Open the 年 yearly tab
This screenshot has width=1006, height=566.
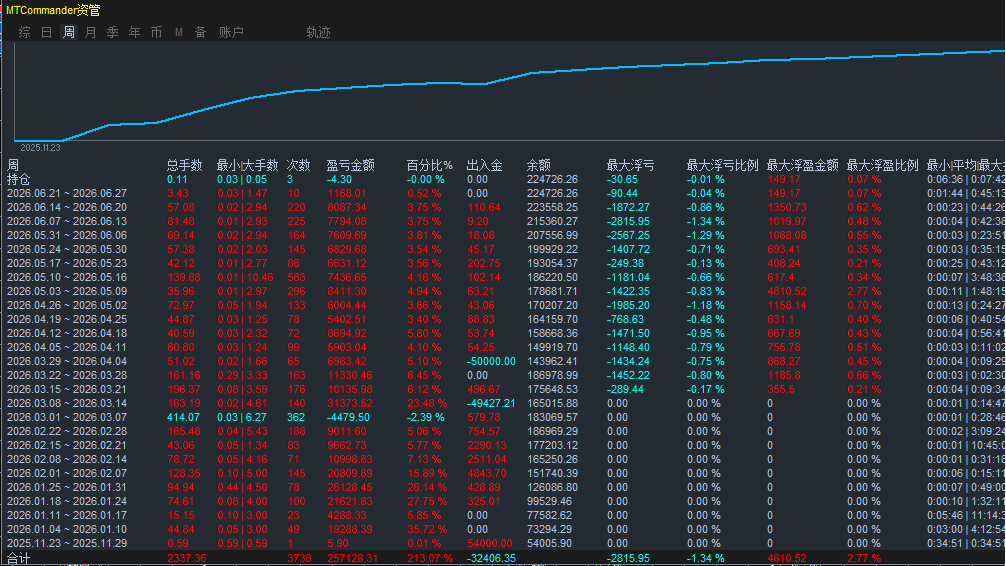coord(134,32)
